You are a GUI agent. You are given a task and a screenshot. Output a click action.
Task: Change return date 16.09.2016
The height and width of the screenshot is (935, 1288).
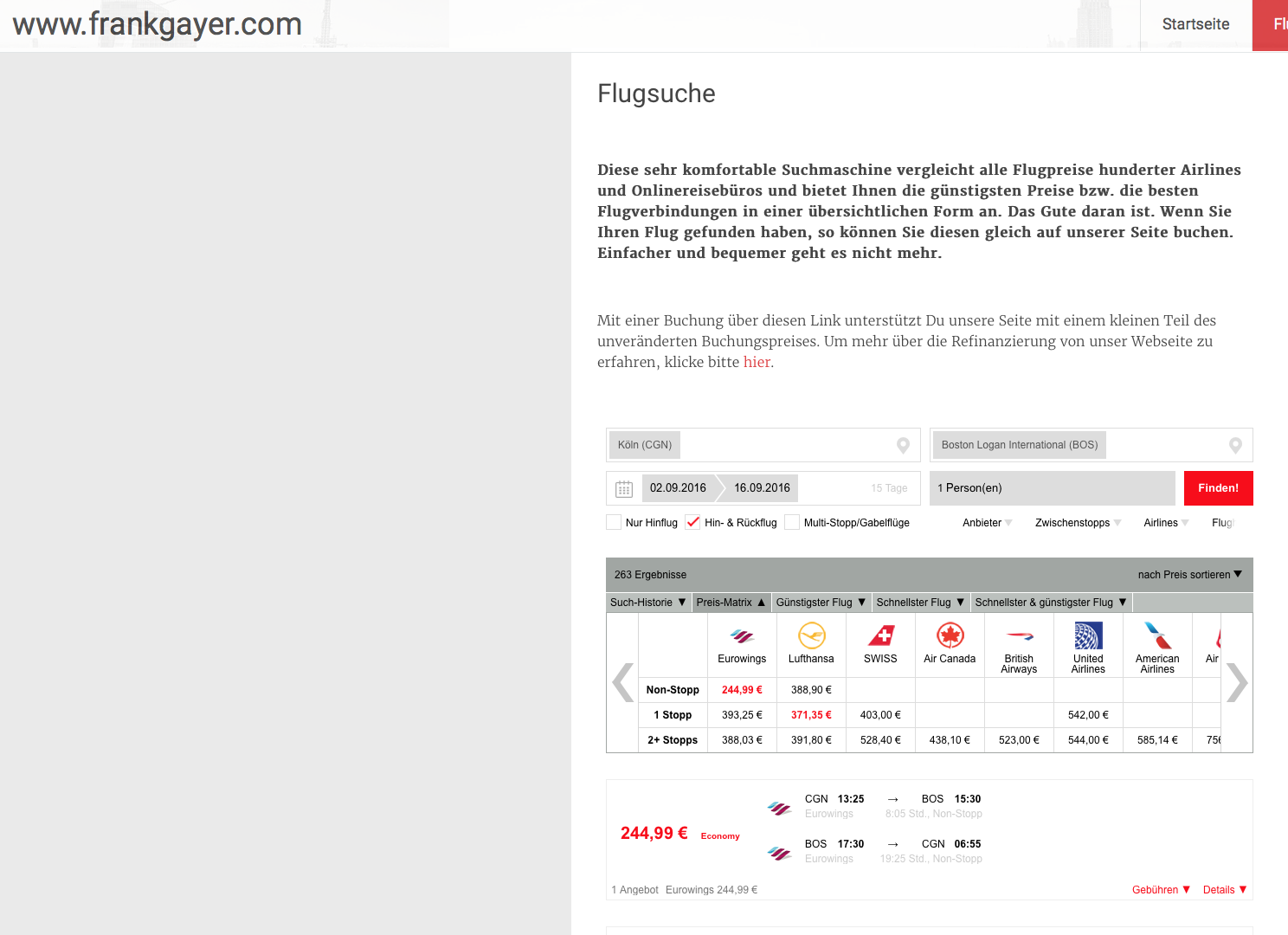click(762, 488)
